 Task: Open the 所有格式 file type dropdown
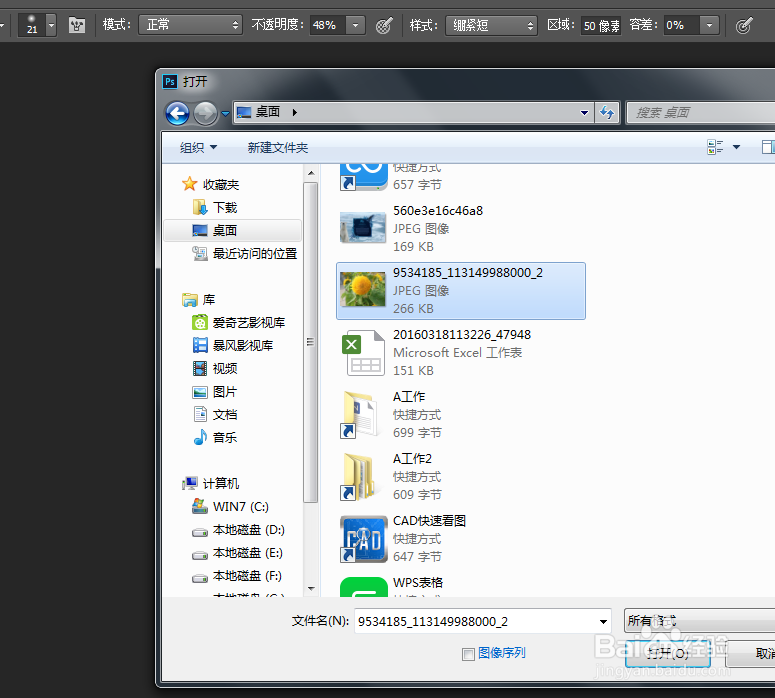[699, 620]
